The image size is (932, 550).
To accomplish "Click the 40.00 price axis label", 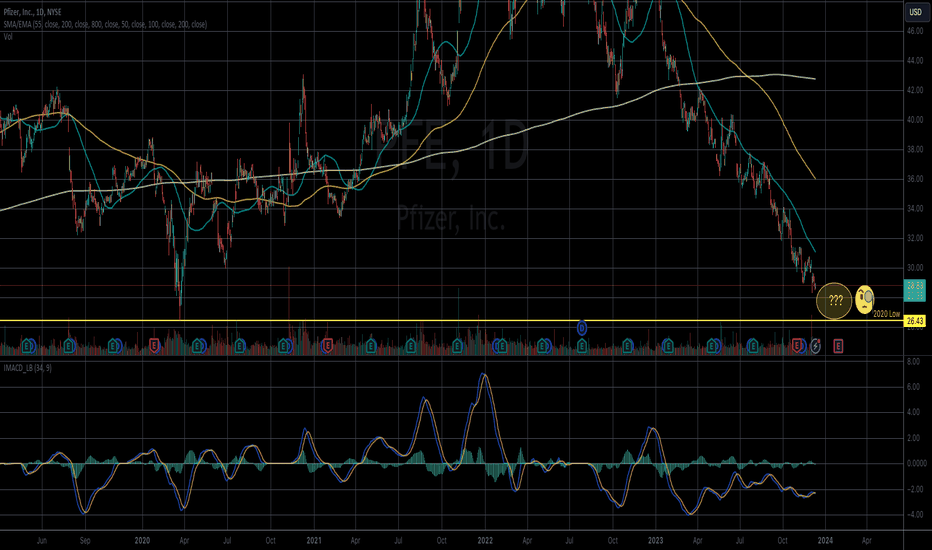I will tap(915, 120).
